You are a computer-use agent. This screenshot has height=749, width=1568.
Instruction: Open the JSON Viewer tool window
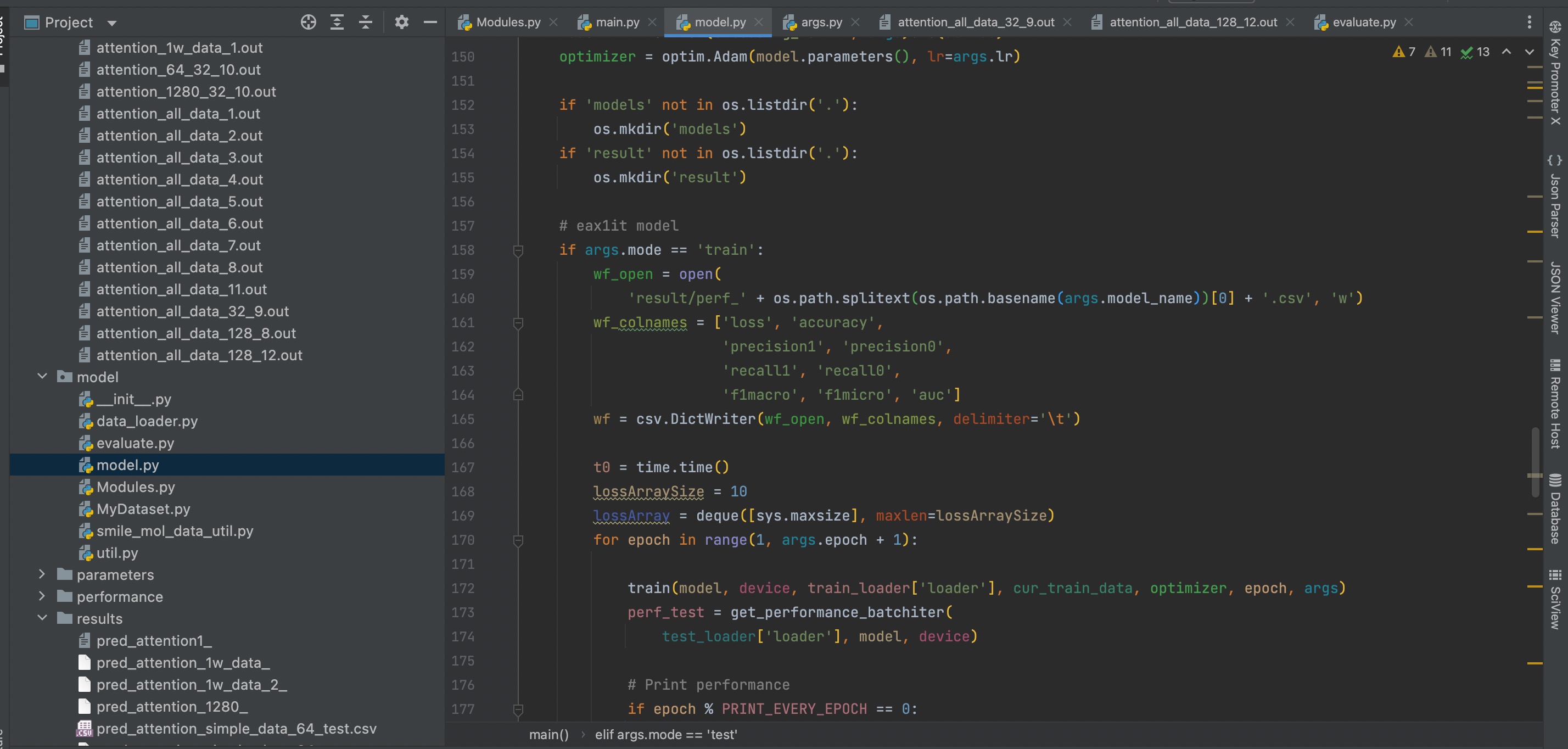click(x=1556, y=297)
